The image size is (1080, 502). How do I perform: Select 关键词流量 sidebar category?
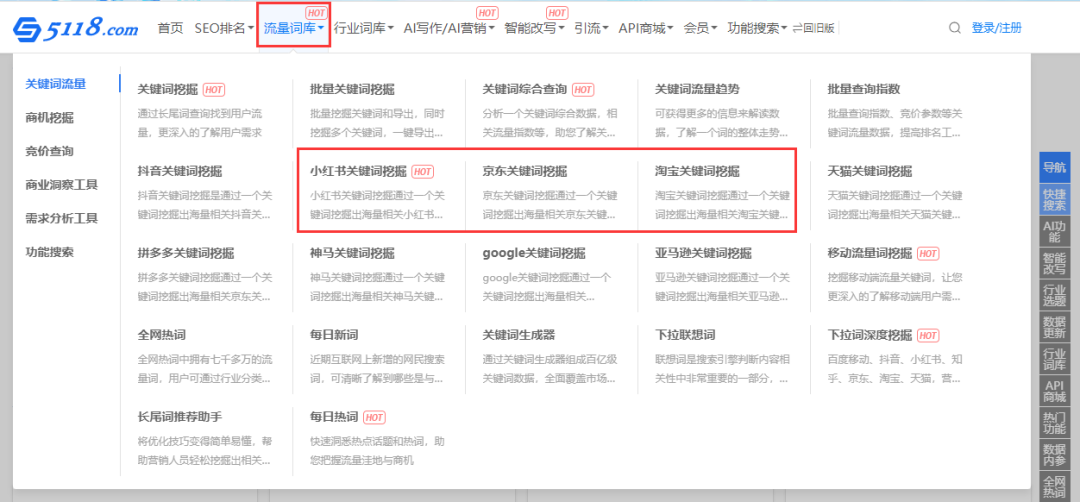[x=56, y=84]
